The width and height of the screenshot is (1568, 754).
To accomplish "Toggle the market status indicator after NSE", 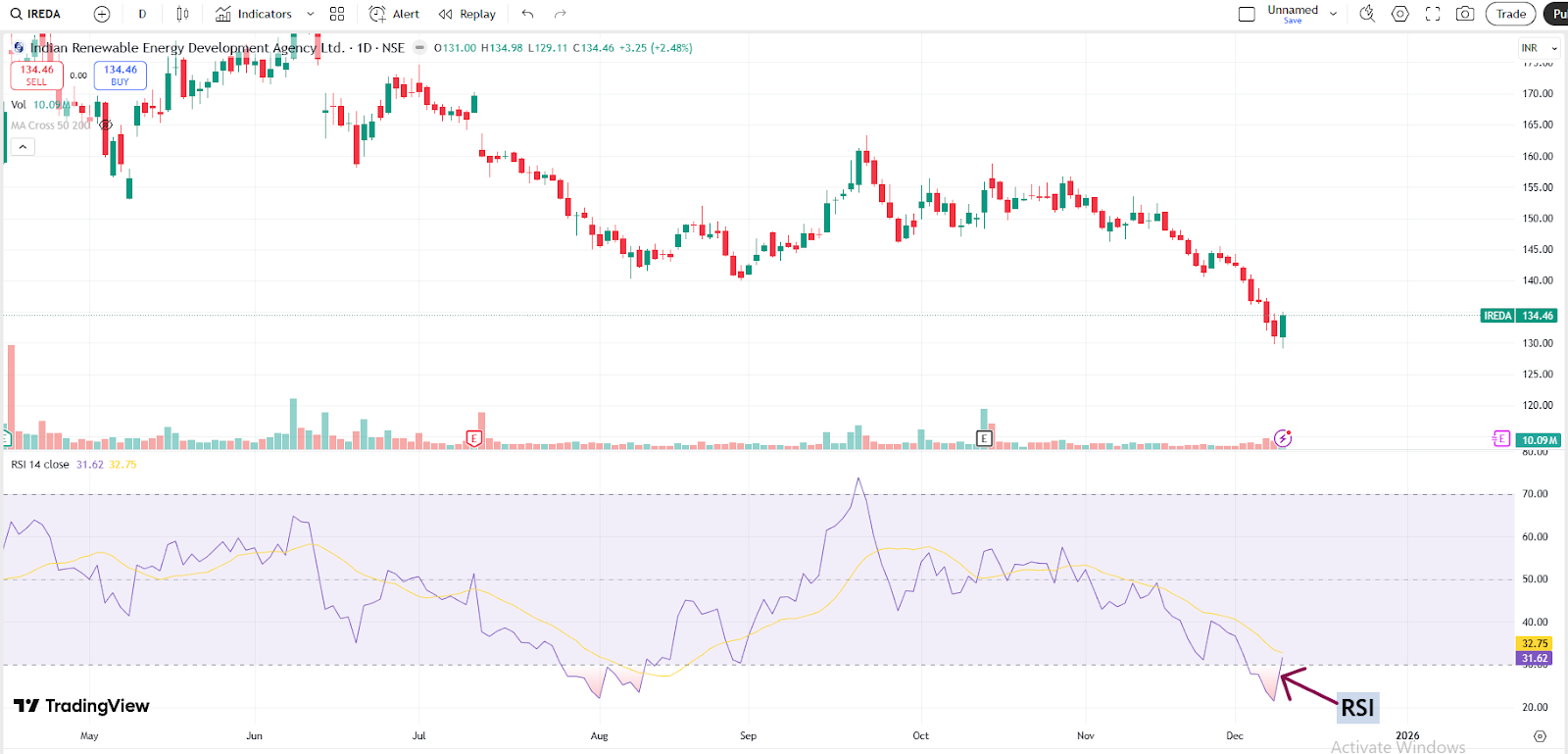I will [x=419, y=48].
